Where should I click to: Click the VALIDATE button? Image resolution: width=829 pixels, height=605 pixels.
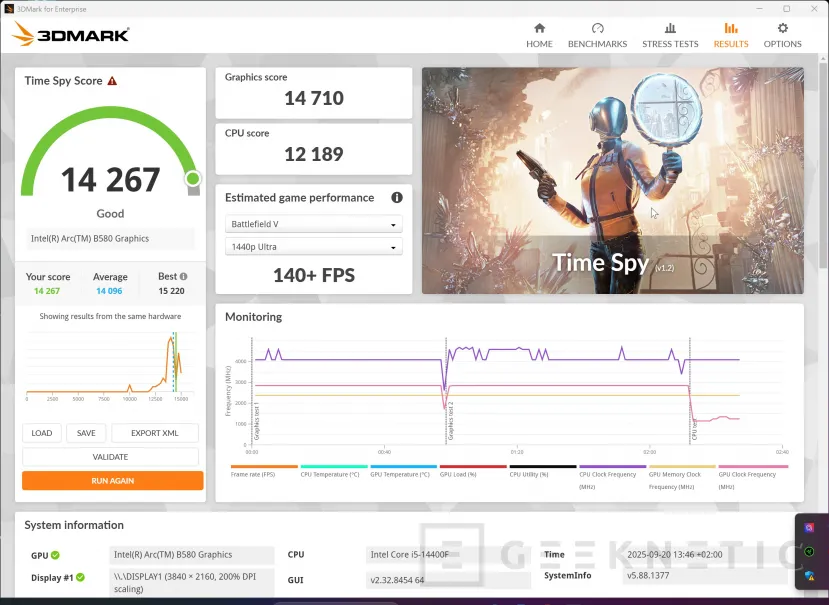[x=111, y=456]
